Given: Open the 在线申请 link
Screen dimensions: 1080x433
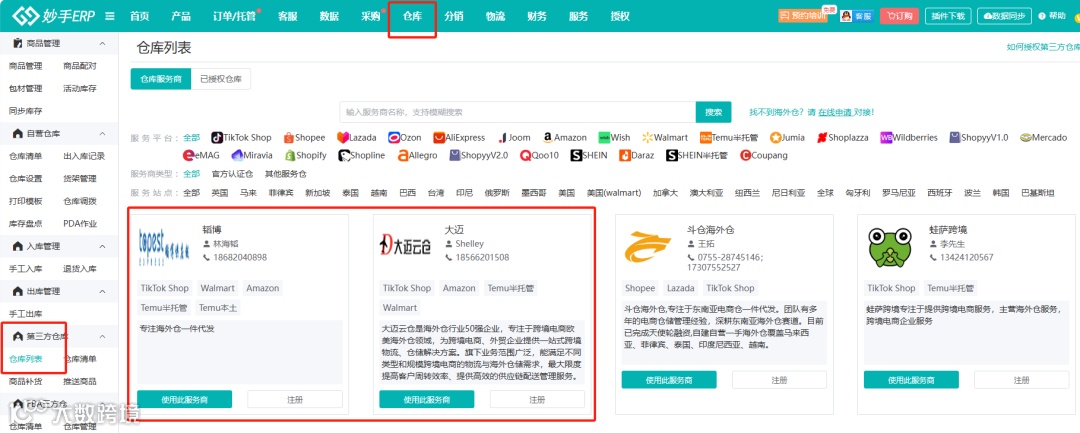Looking at the screenshot, I should pos(835,112).
